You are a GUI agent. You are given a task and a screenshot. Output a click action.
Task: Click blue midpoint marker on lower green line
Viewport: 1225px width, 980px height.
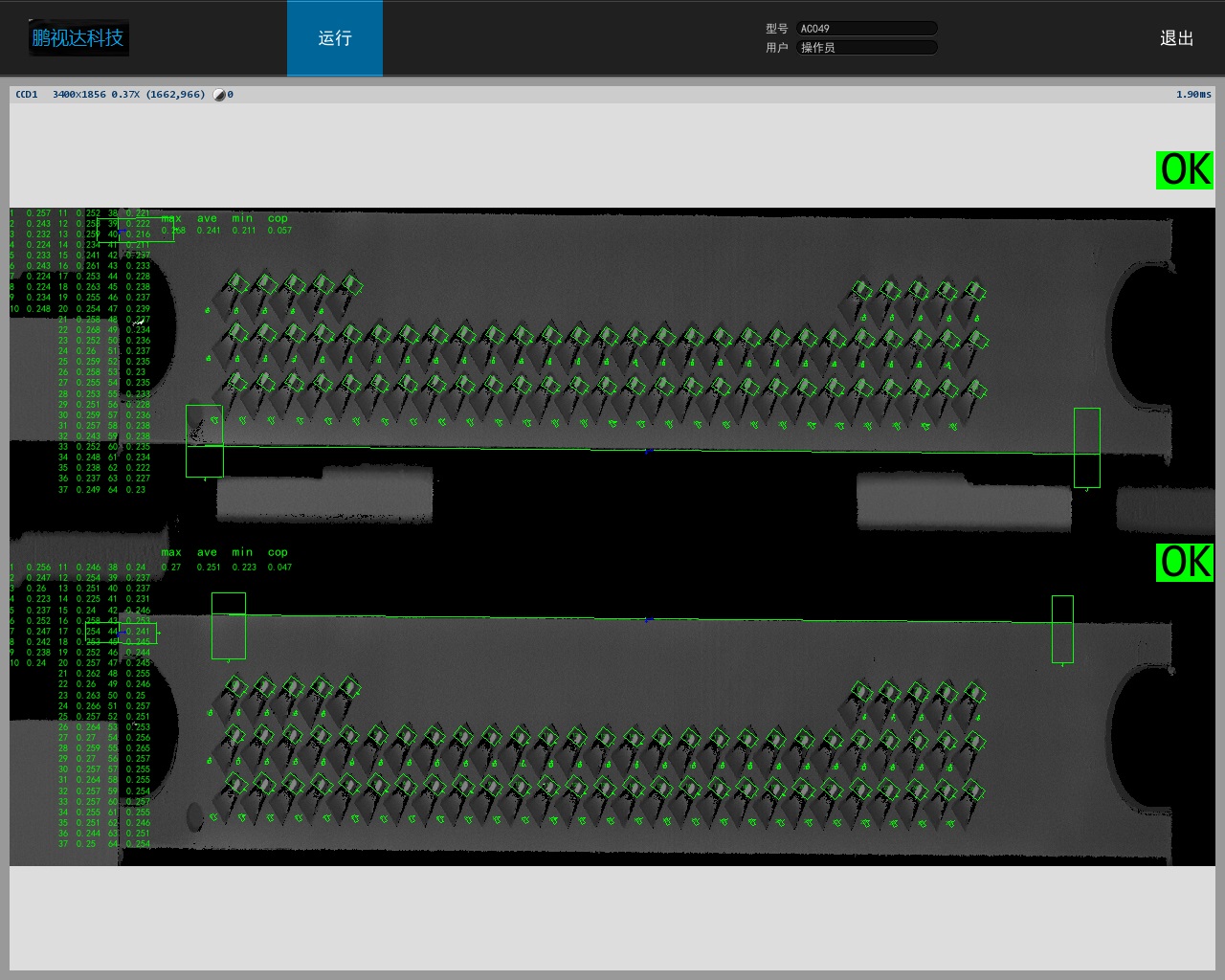[649, 619]
